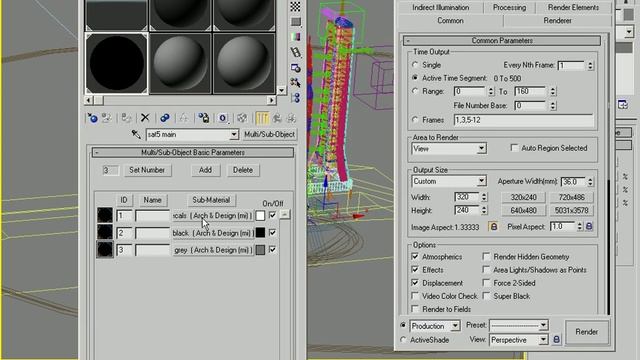Screen dimensions: 640x360
Task: Click the Make Unique icon
Action: click(x=184, y=118)
